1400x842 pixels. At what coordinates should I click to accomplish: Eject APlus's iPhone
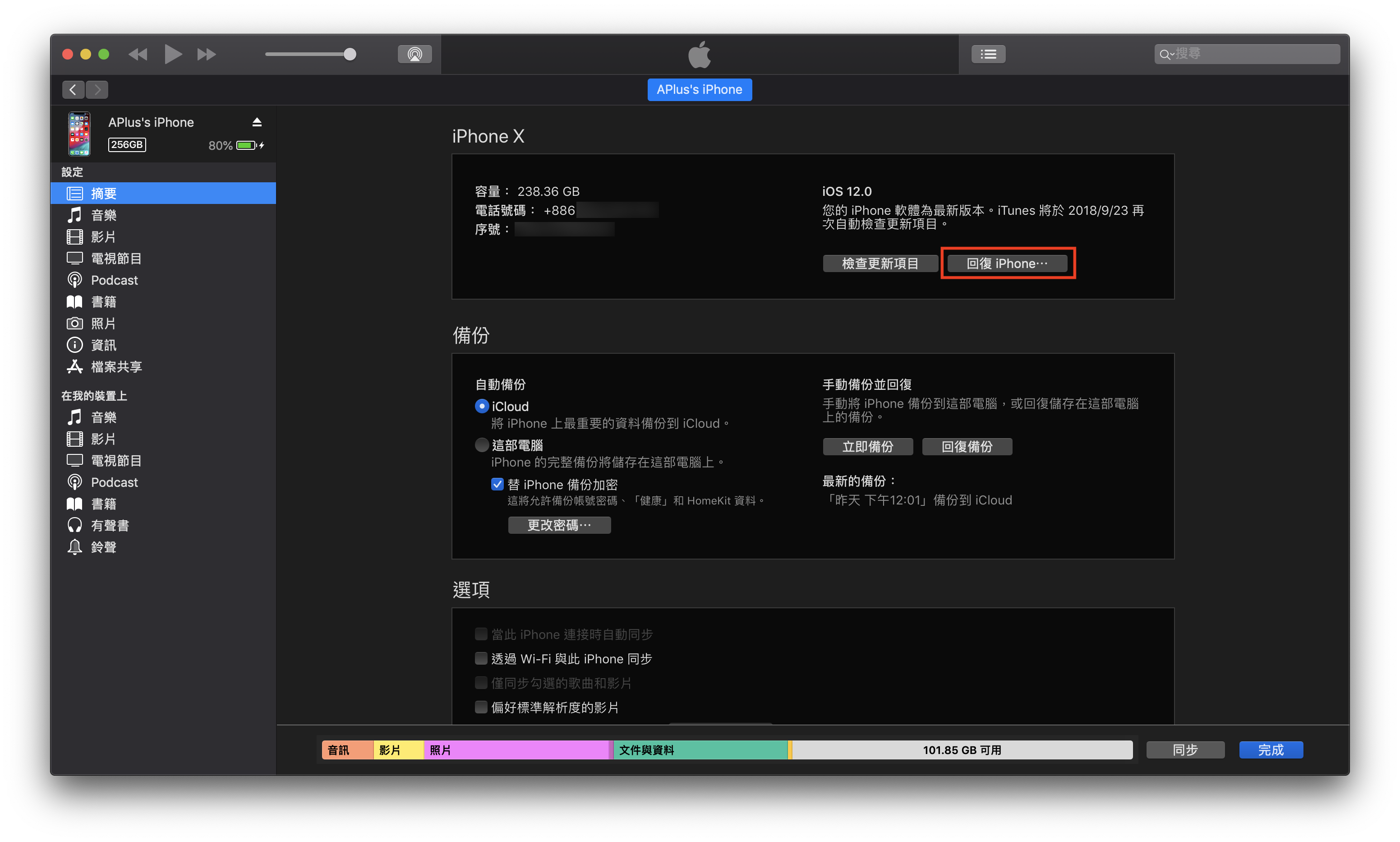click(x=257, y=122)
